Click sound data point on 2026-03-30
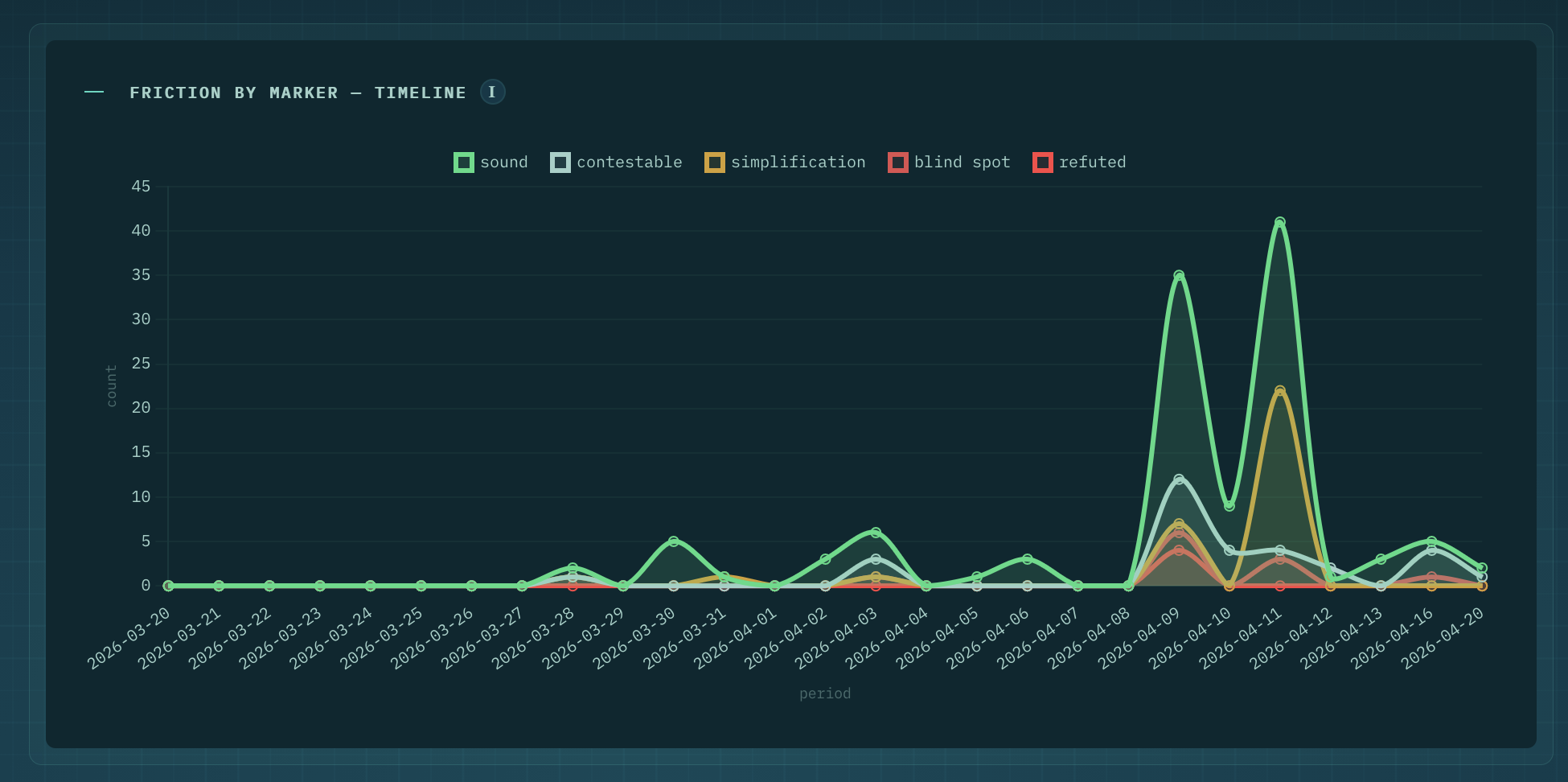Image resolution: width=1568 pixels, height=782 pixels. click(x=674, y=541)
